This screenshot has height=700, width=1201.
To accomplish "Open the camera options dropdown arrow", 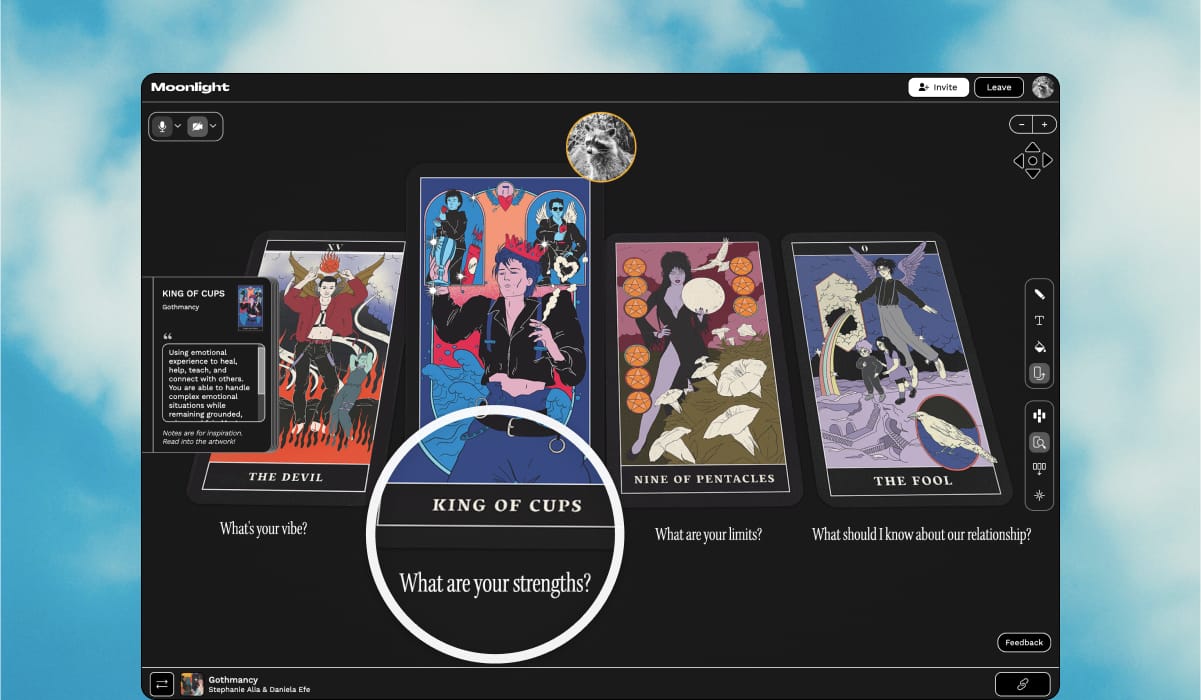I will [x=213, y=126].
